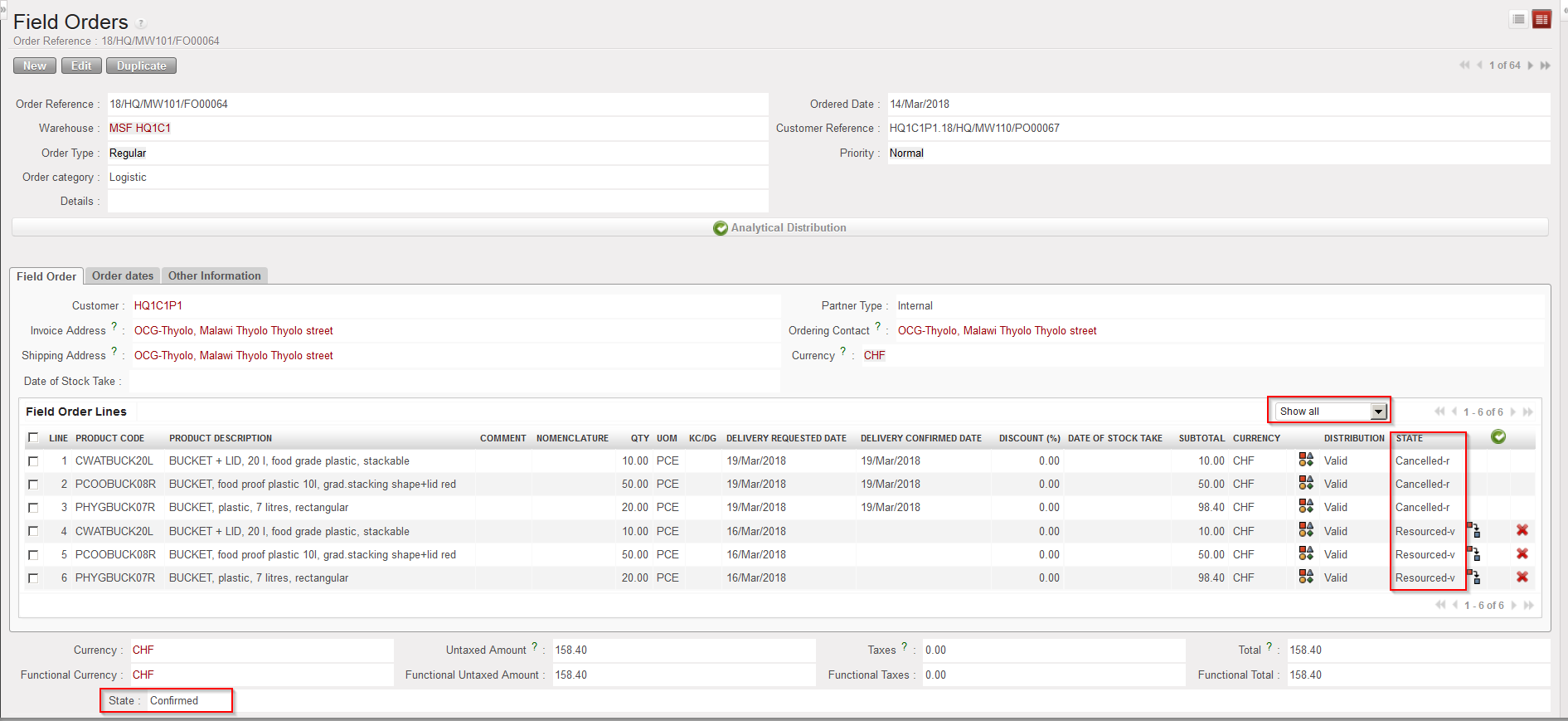1568x721 pixels.
Task: Delete line 6 with red X
Action: pyautogui.click(x=1522, y=577)
